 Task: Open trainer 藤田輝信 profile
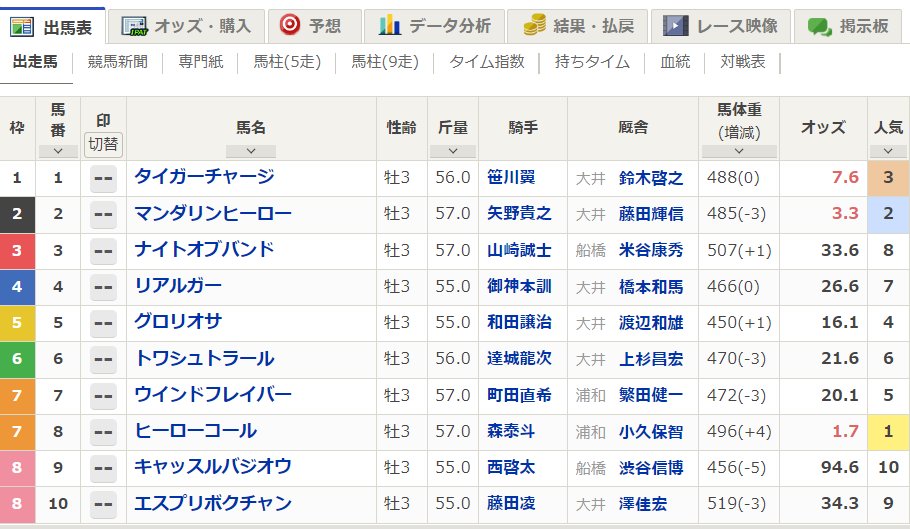[x=651, y=214]
